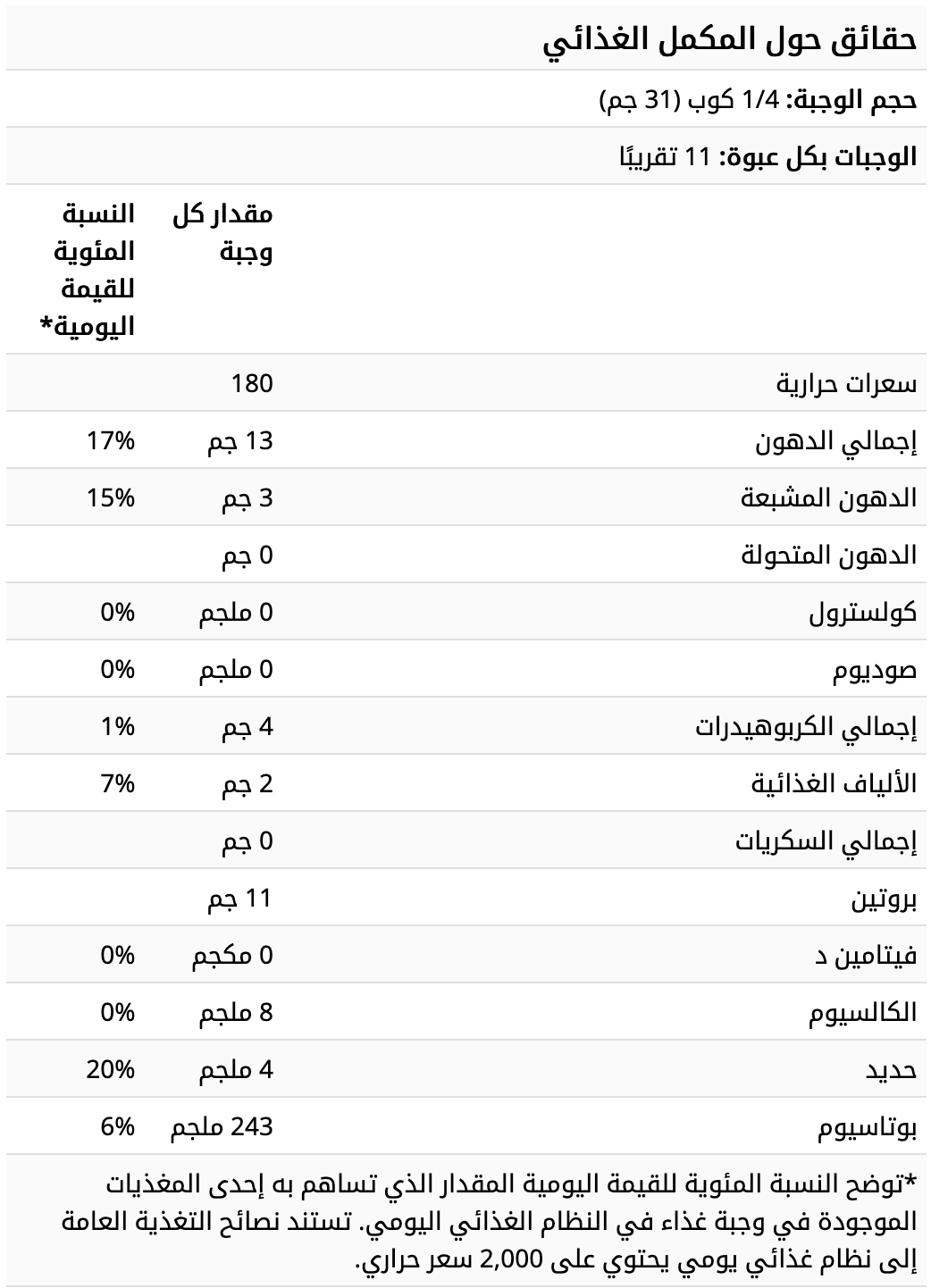Select the 'سعرات حرارية' row label
The width and height of the screenshot is (931, 1288).
[x=846, y=384]
